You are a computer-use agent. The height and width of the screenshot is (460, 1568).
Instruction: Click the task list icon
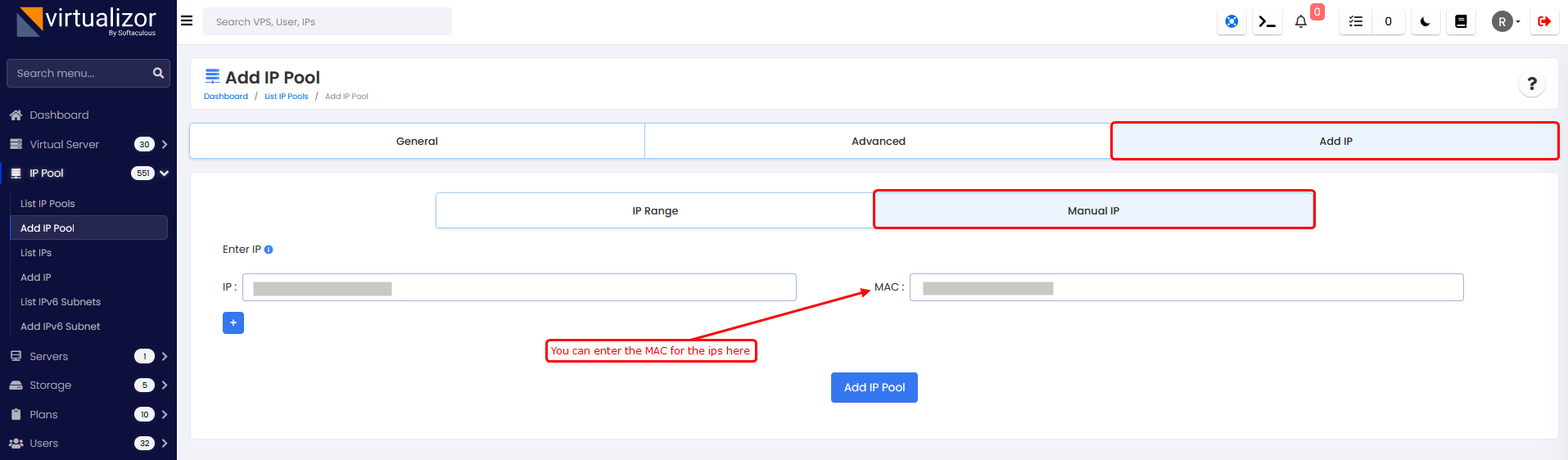(x=1356, y=22)
